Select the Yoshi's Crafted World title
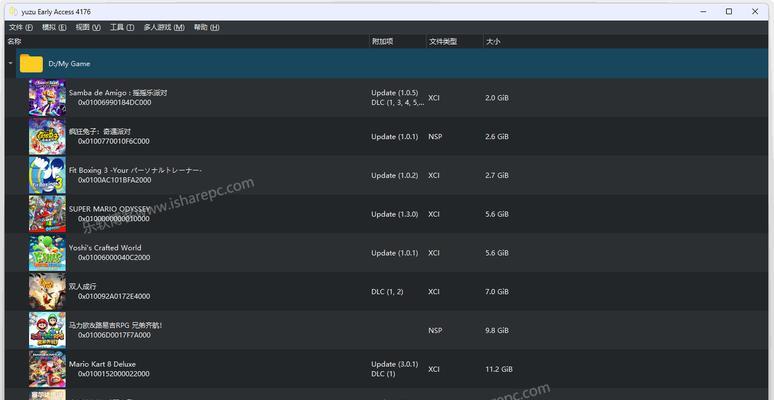This screenshot has height=400, width=774. coord(105,248)
